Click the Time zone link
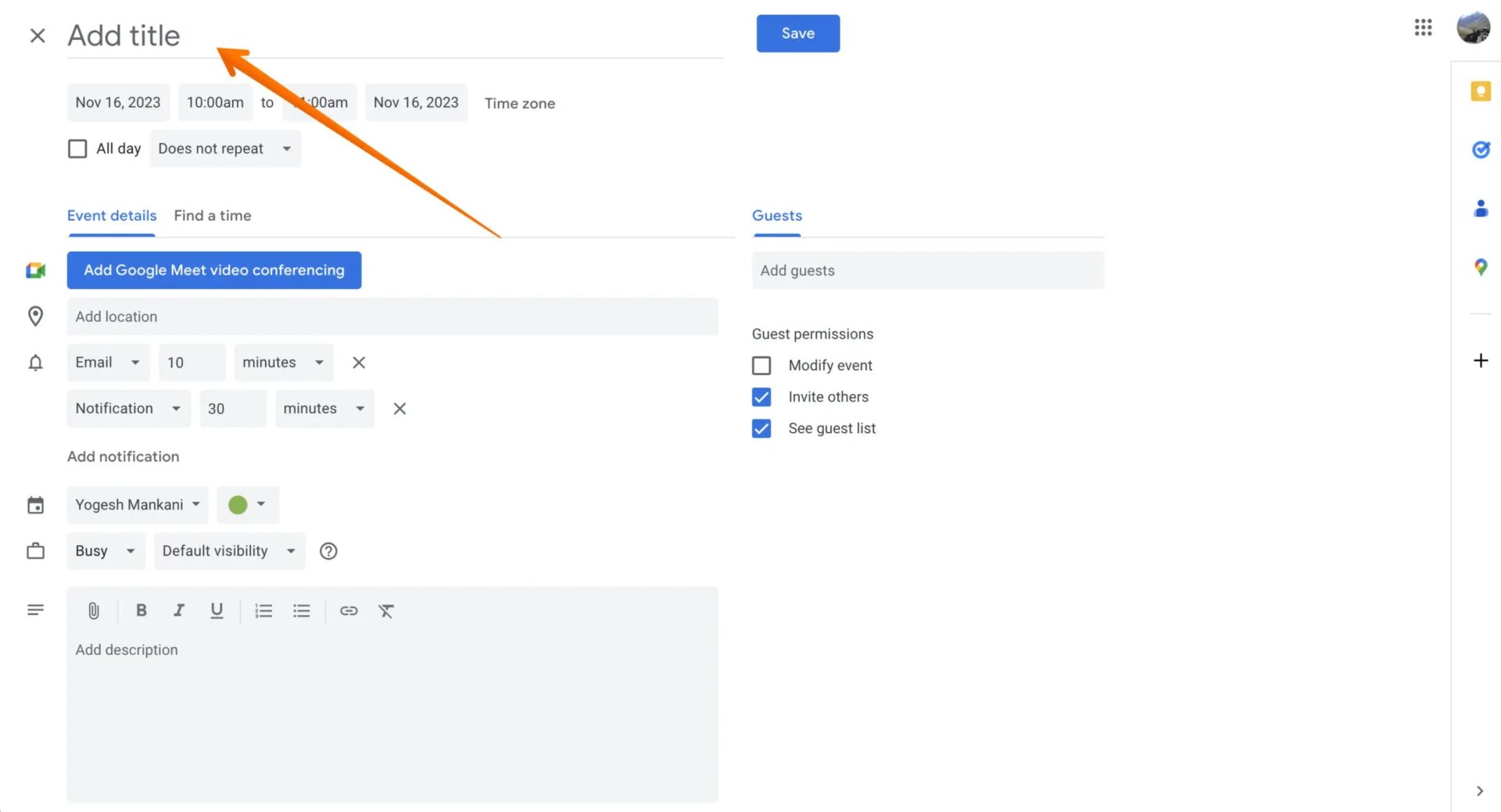 520,103
